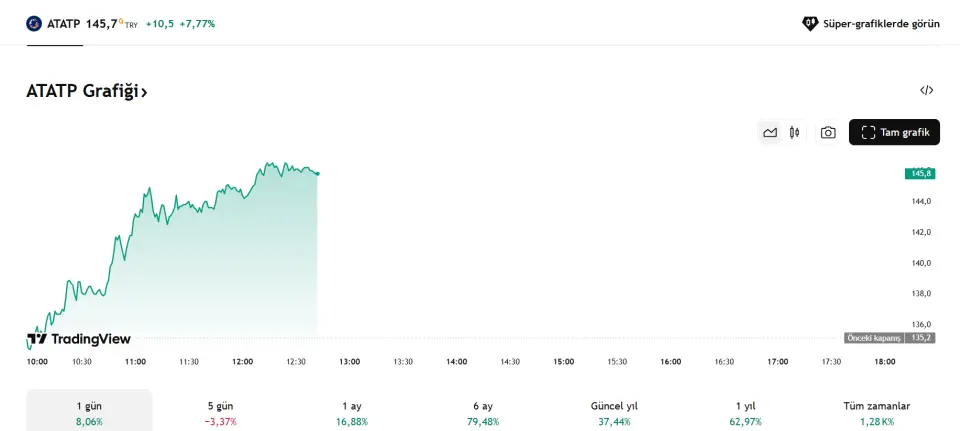Switch to candlestick chart view
Image resolution: width=960 pixels, height=431 pixels.
point(795,132)
